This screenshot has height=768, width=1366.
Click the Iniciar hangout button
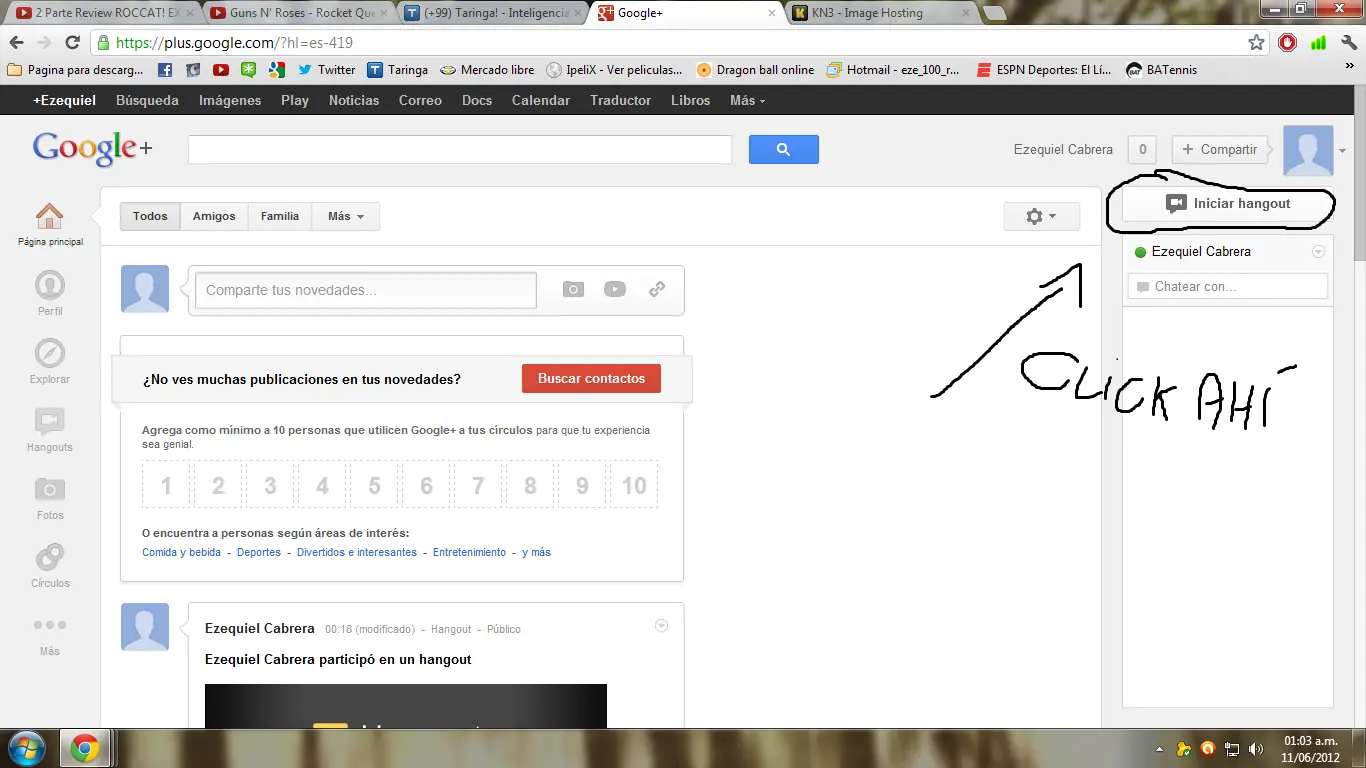tap(1228, 203)
